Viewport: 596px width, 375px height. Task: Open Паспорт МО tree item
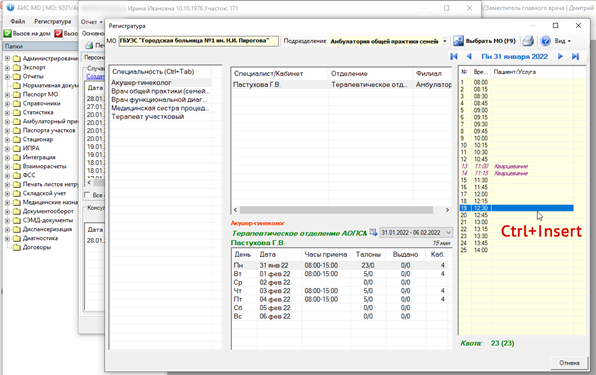(40, 94)
